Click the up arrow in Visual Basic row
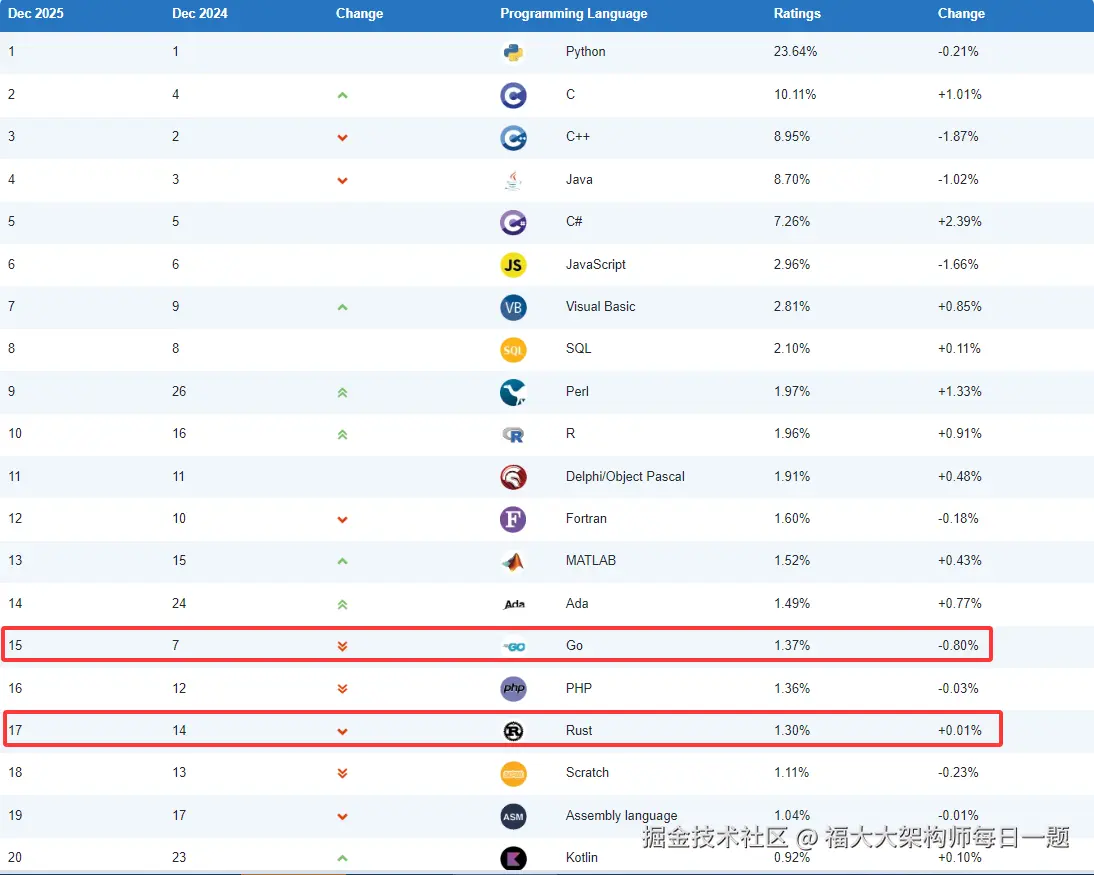The height and width of the screenshot is (875, 1094). [342, 308]
